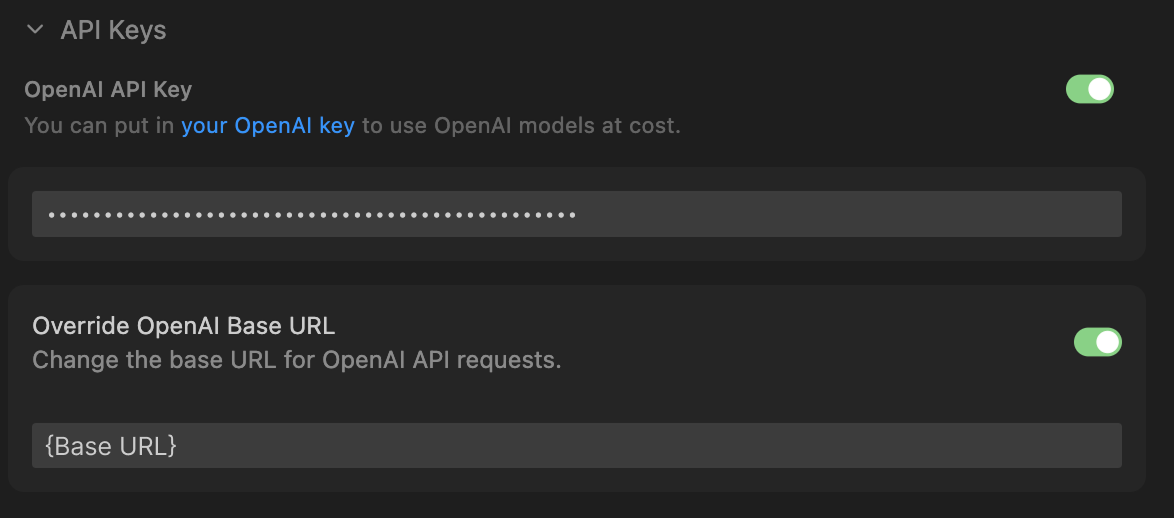Click the "Override OpenAI Base URL" heading
This screenshot has width=1174, height=518.
coord(183,326)
